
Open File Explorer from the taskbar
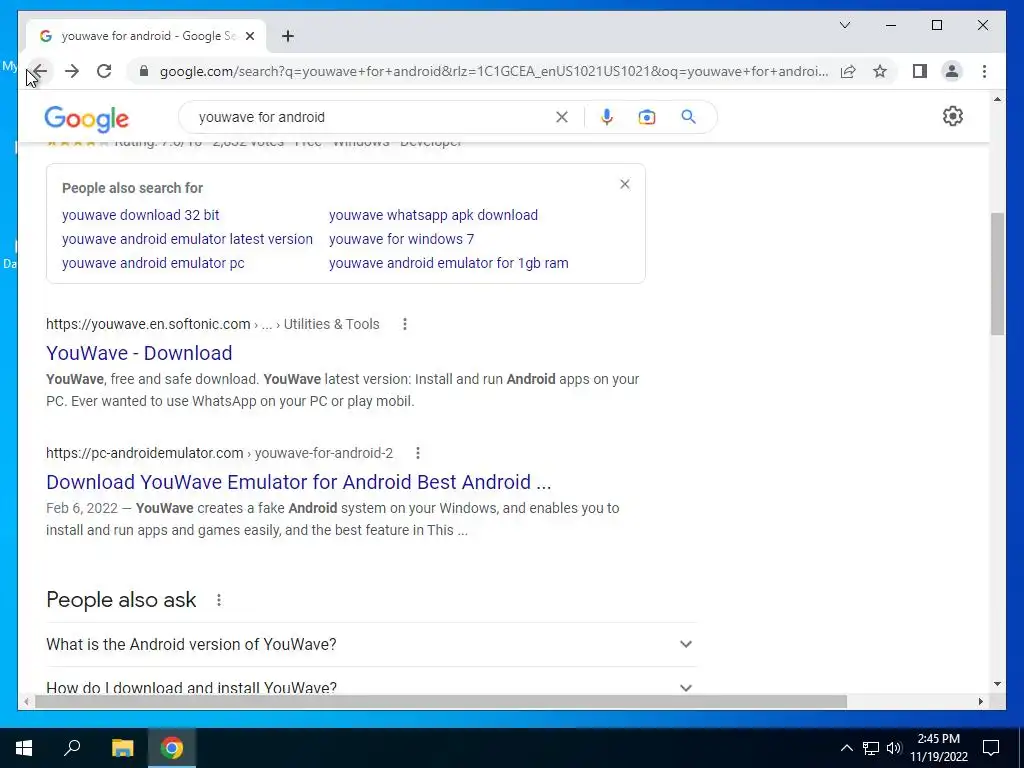(122, 748)
